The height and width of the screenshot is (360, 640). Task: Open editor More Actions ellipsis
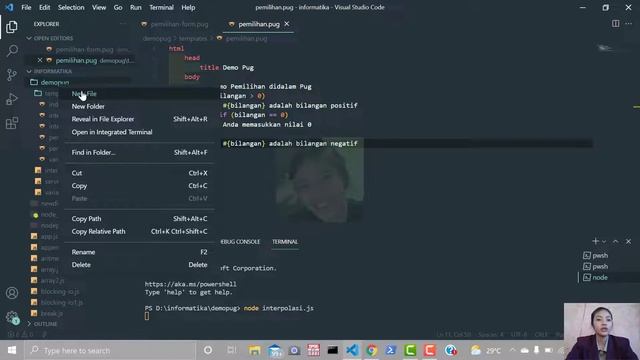(628, 24)
